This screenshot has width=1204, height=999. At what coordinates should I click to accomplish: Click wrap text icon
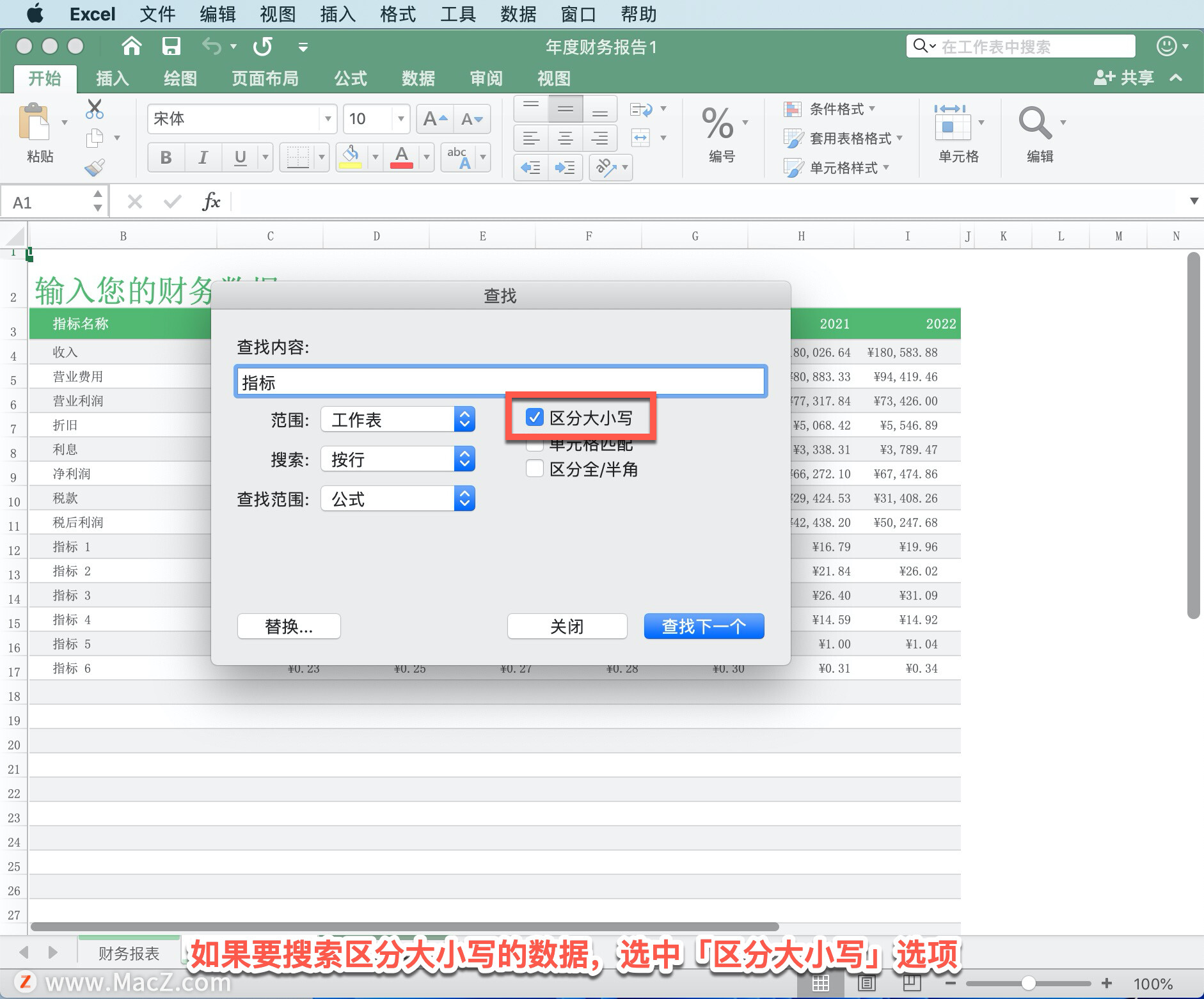tap(641, 109)
